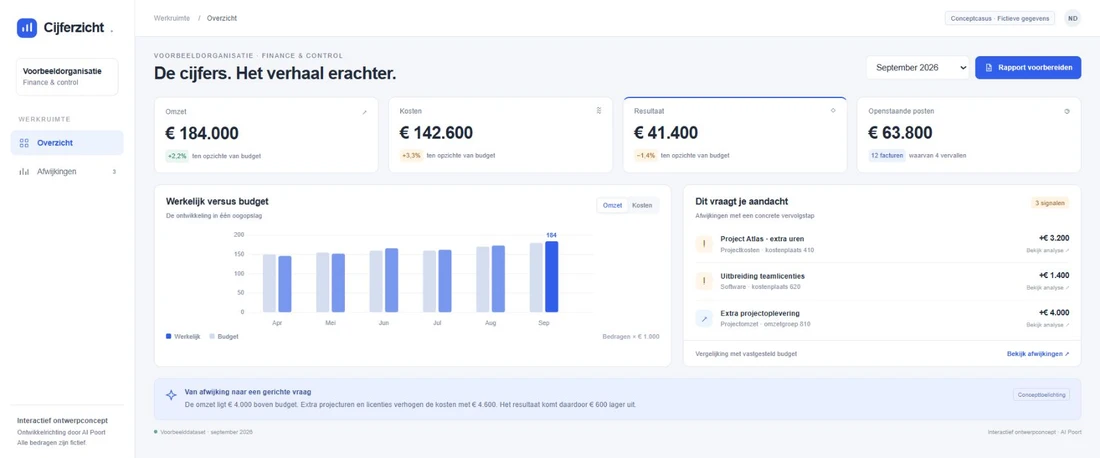Click the +3,3% badge on Kosten
This screenshot has height=458, width=1100.
click(411, 156)
